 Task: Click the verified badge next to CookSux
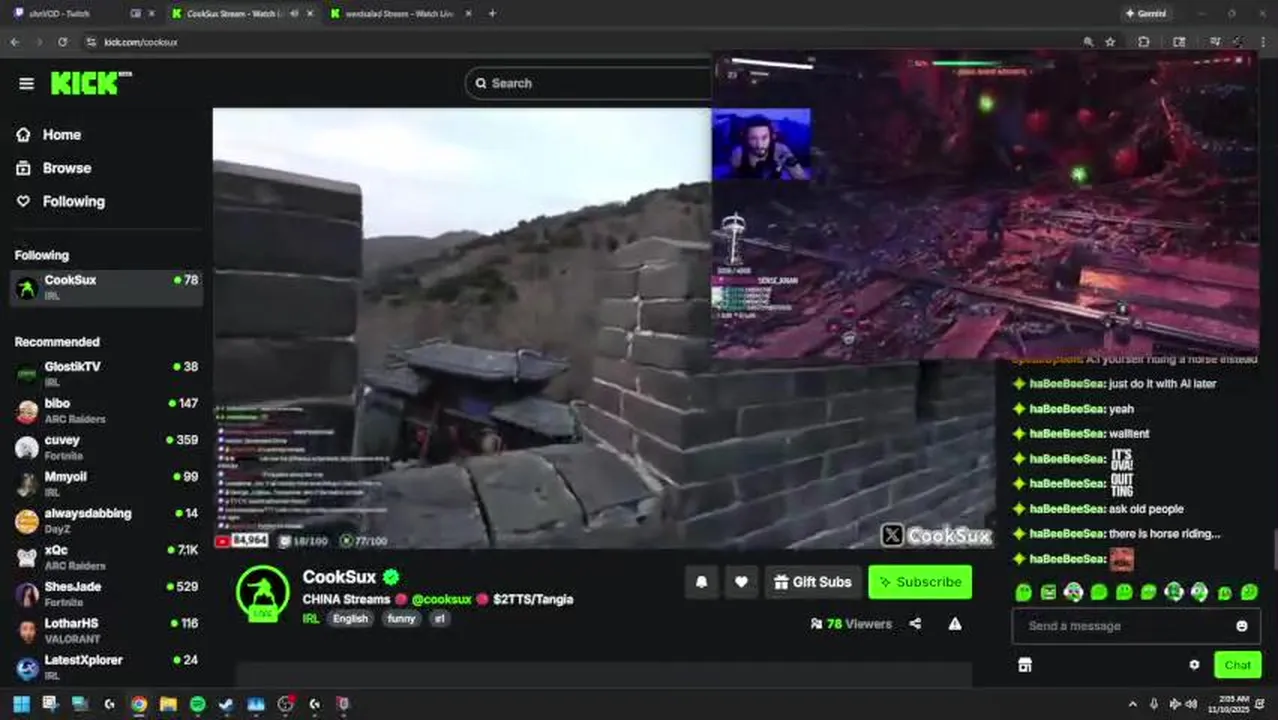391,577
